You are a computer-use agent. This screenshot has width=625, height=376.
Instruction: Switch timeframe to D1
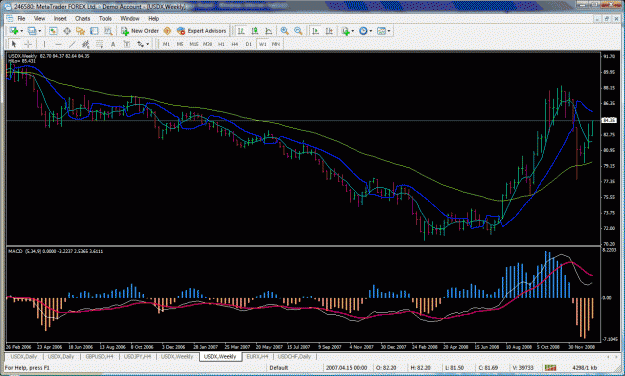pos(249,44)
